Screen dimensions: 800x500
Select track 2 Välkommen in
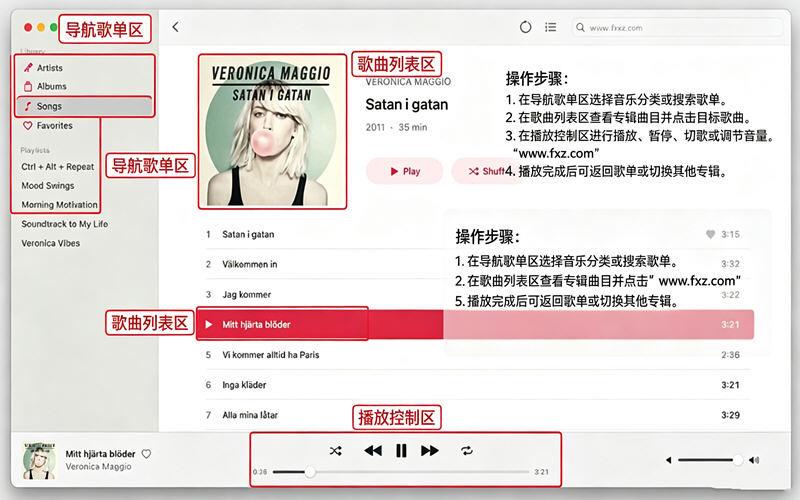[x=478, y=264]
